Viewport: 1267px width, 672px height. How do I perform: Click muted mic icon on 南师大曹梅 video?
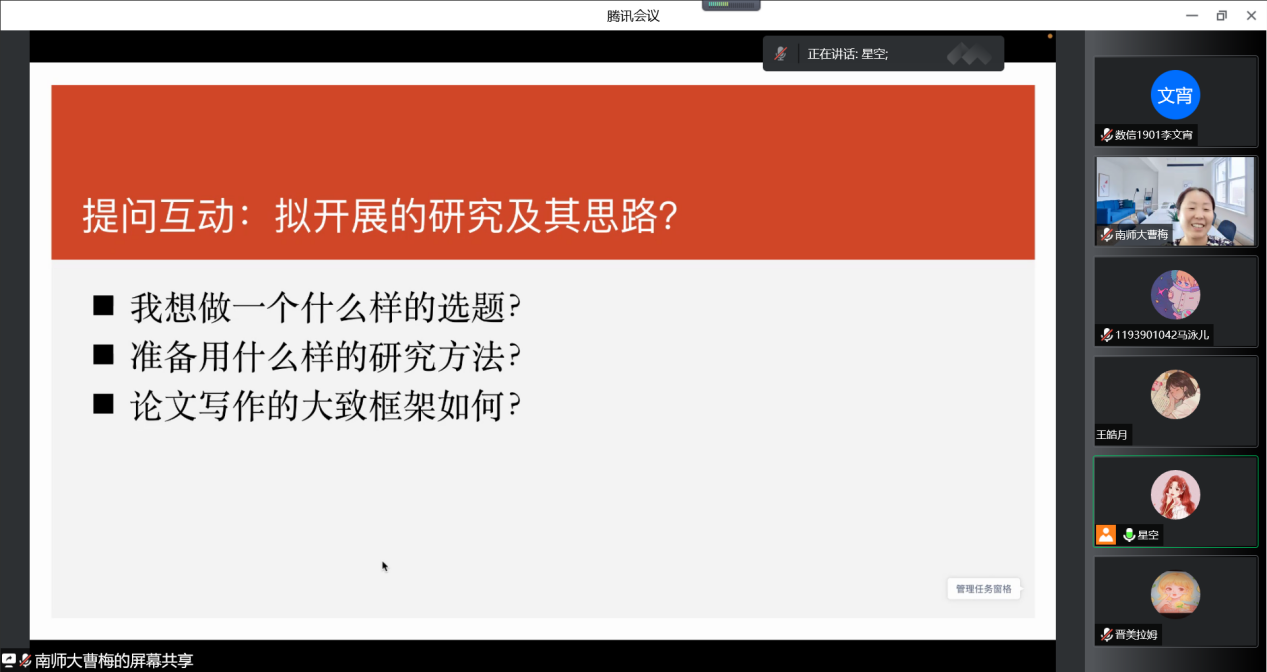1106,235
